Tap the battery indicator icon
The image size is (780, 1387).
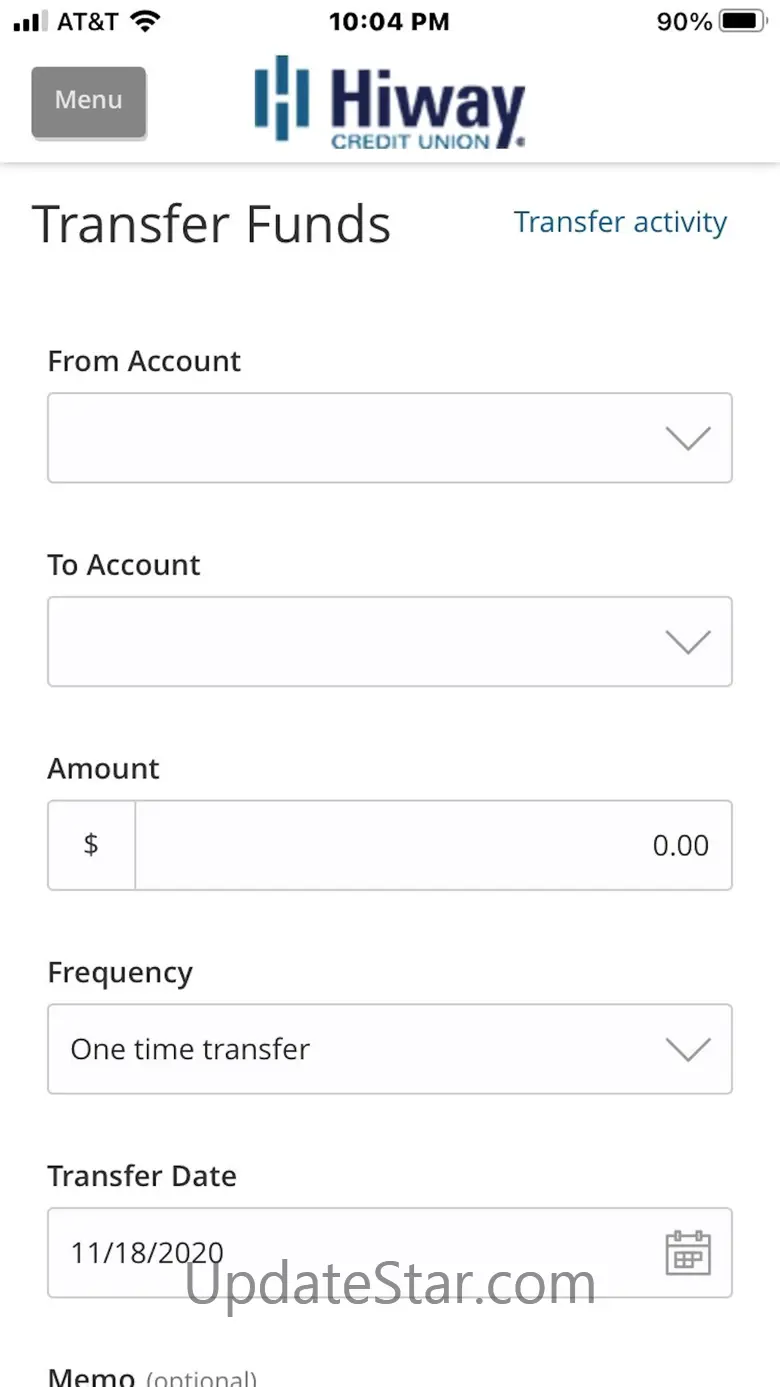pyautogui.click(x=741, y=22)
